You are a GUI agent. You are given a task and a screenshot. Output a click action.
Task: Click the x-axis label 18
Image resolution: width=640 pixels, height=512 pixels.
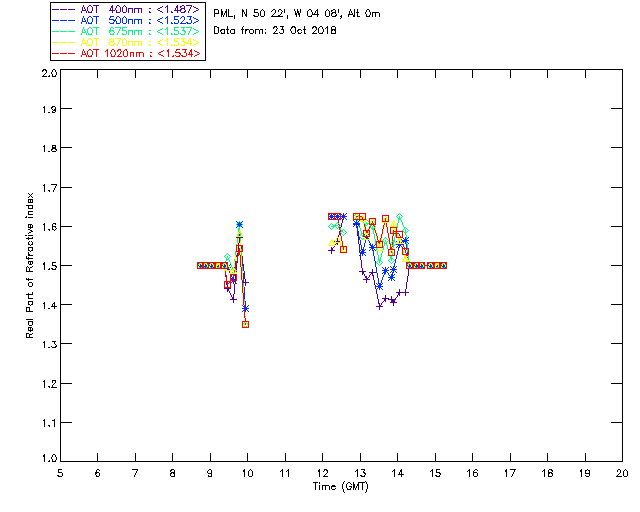coord(547,473)
